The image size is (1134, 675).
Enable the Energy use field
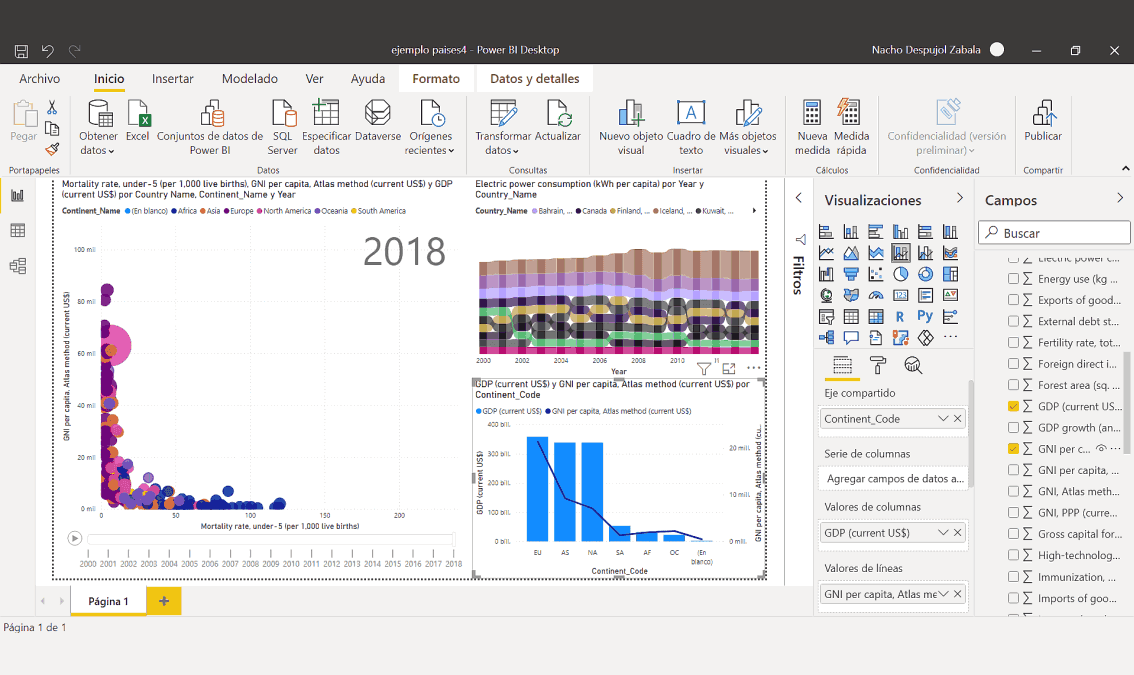pos(1013,281)
